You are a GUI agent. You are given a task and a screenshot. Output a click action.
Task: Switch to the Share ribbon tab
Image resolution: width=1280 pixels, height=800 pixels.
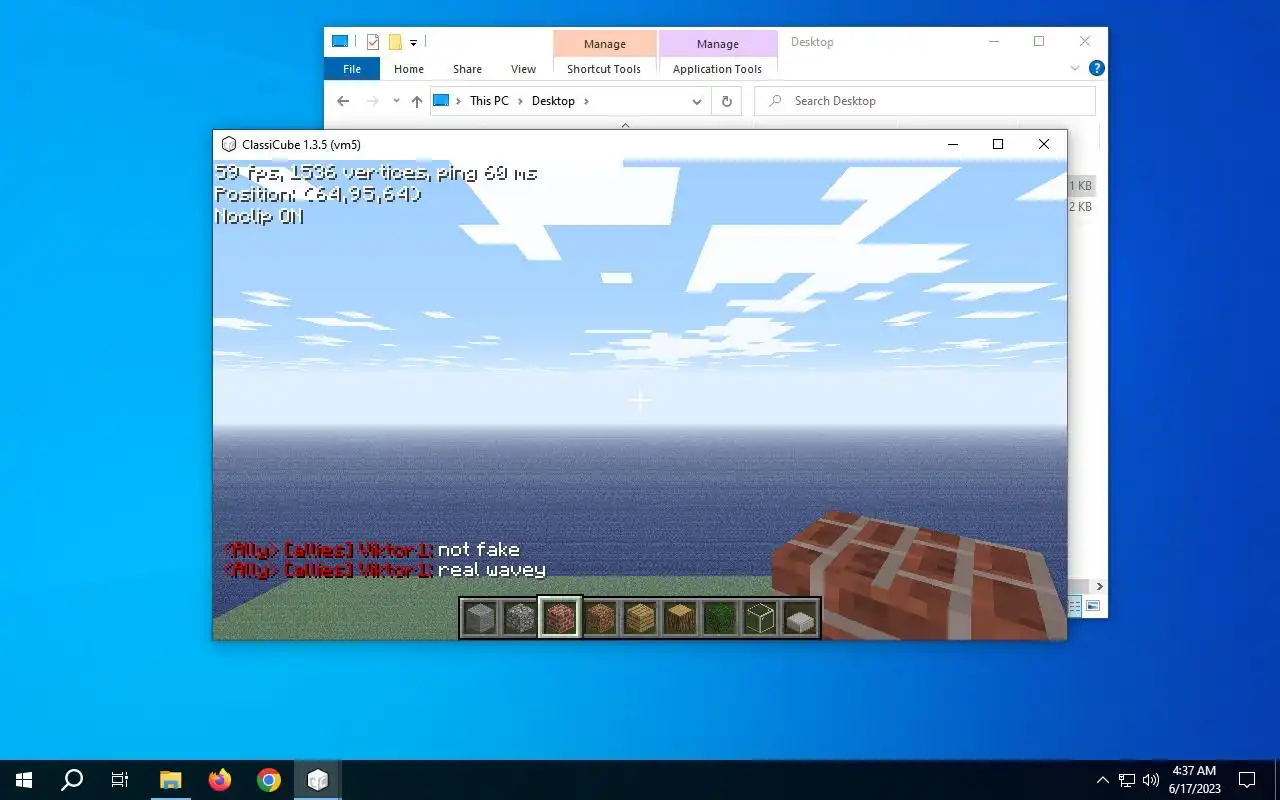[467, 69]
